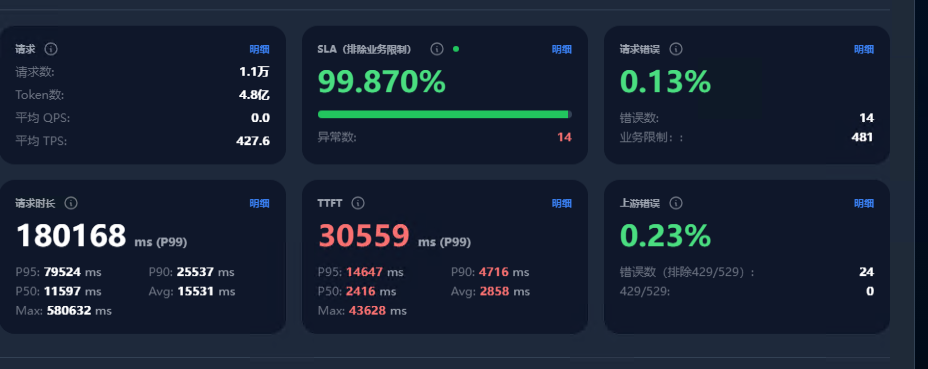Click the SLA（排除业务限制）card title
The height and width of the screenshot is (369, 928).
point(365,50)
